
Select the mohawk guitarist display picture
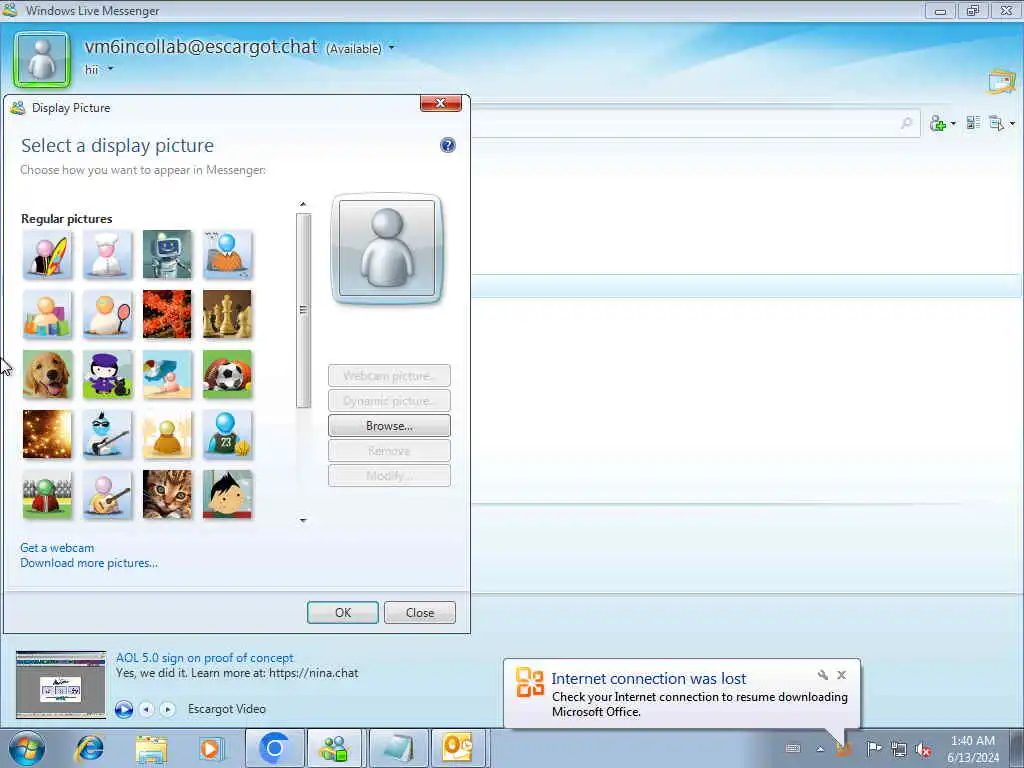pyautogui.click(x=107, y=435)
